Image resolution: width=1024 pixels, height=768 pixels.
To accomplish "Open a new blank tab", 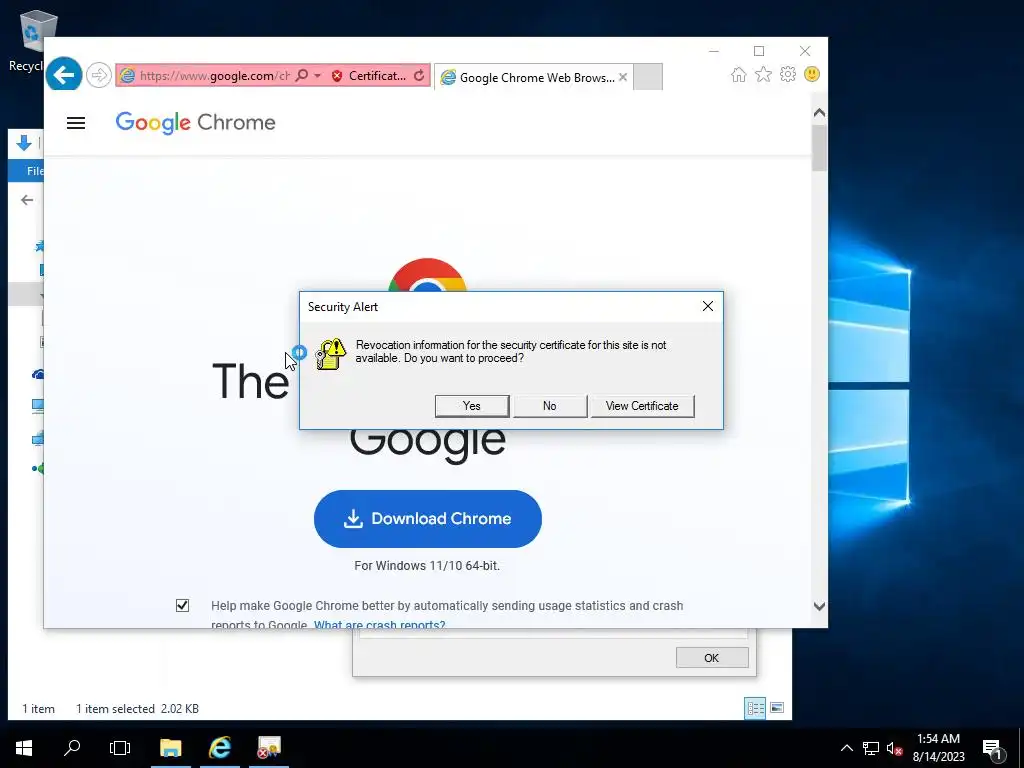I will pyautogui.click(x=648, y=77).
